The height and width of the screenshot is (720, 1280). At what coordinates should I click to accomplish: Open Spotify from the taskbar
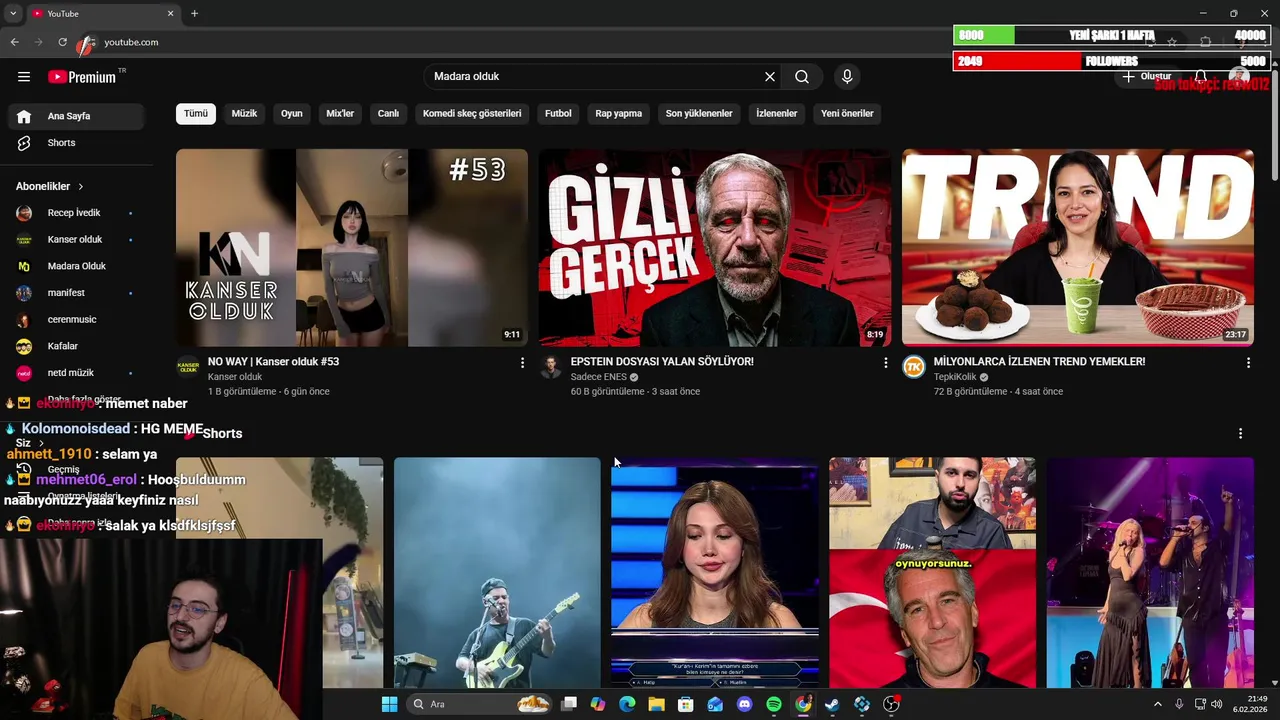coord(774,704)
